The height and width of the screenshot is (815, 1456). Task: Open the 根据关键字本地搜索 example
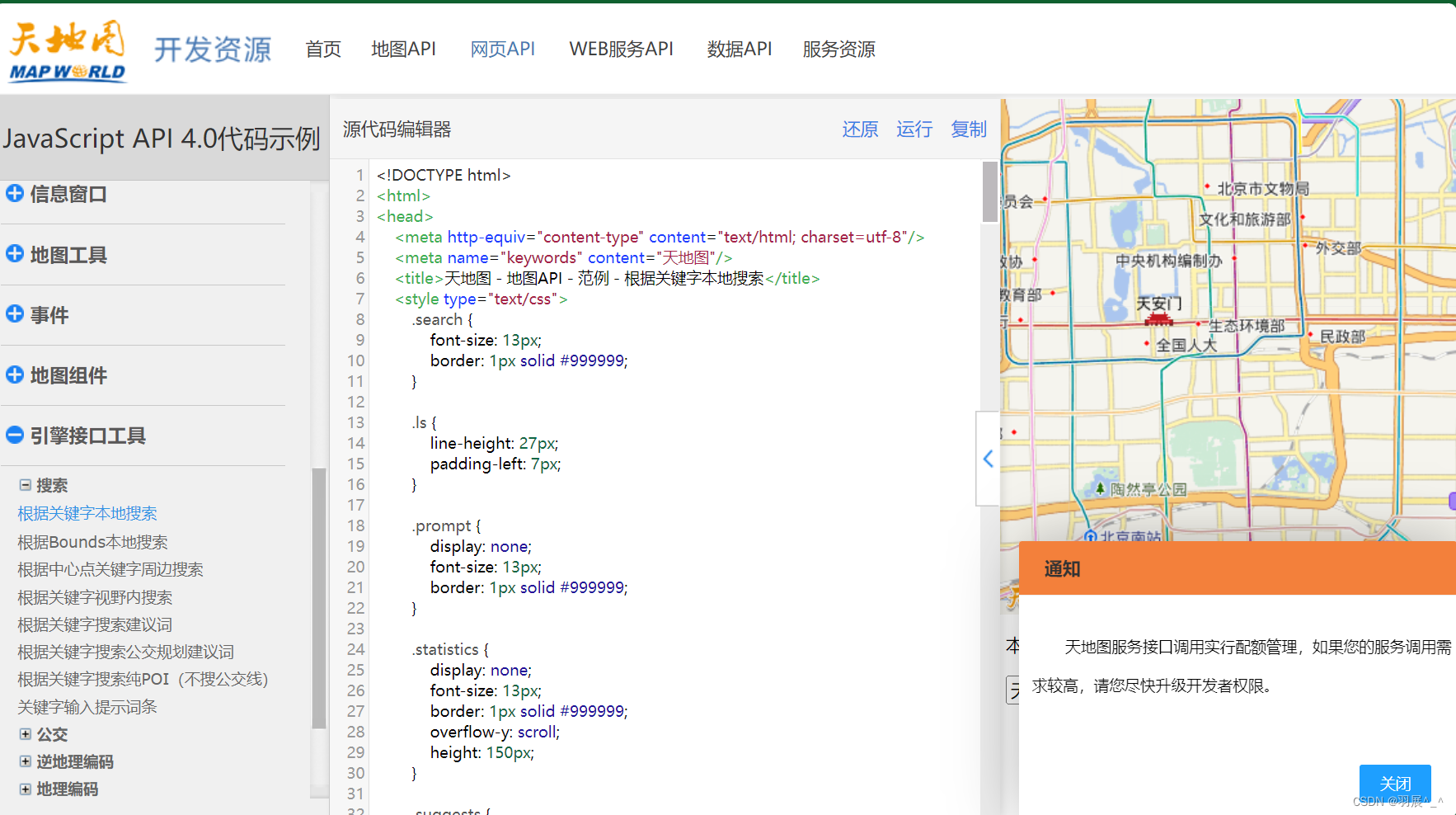coord(87,513)
